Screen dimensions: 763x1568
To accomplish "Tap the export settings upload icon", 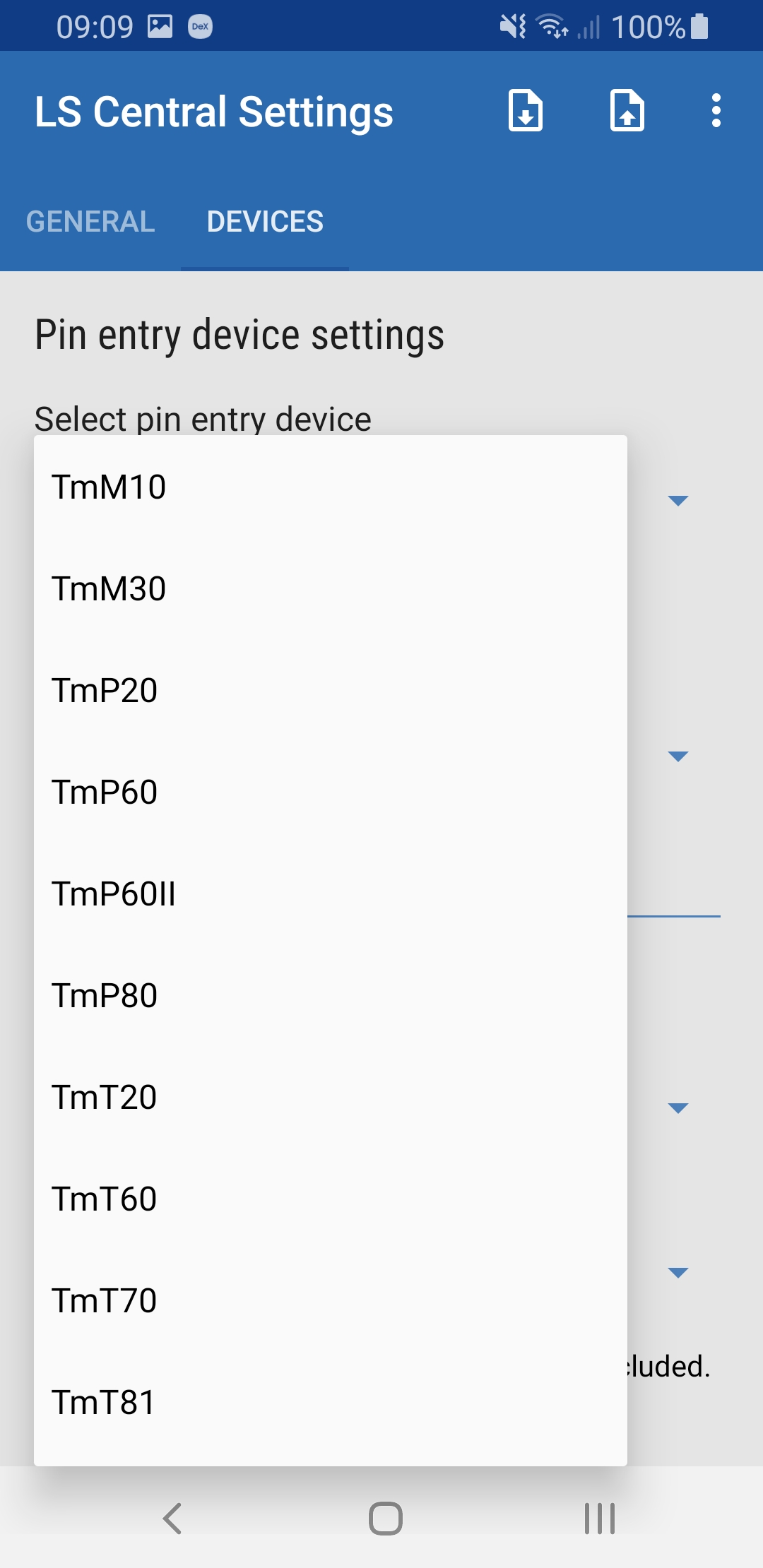I will (x=627, y=111).
